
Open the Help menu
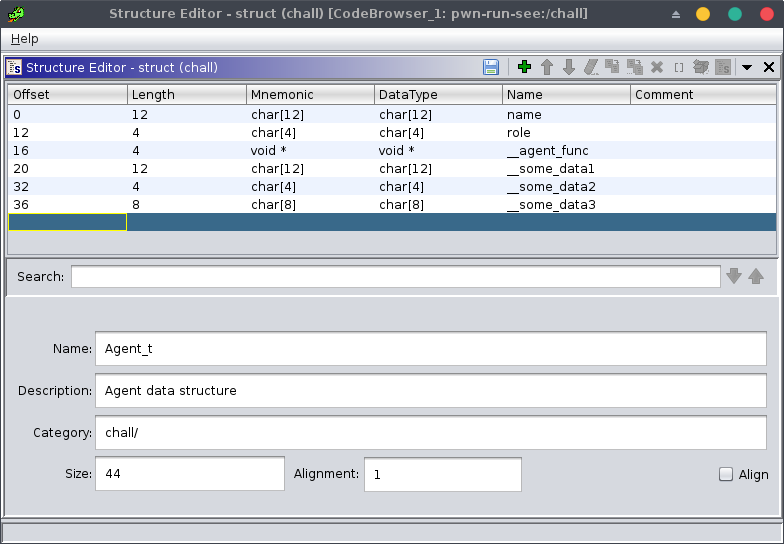pyautogui.click(x=25, y=38)
